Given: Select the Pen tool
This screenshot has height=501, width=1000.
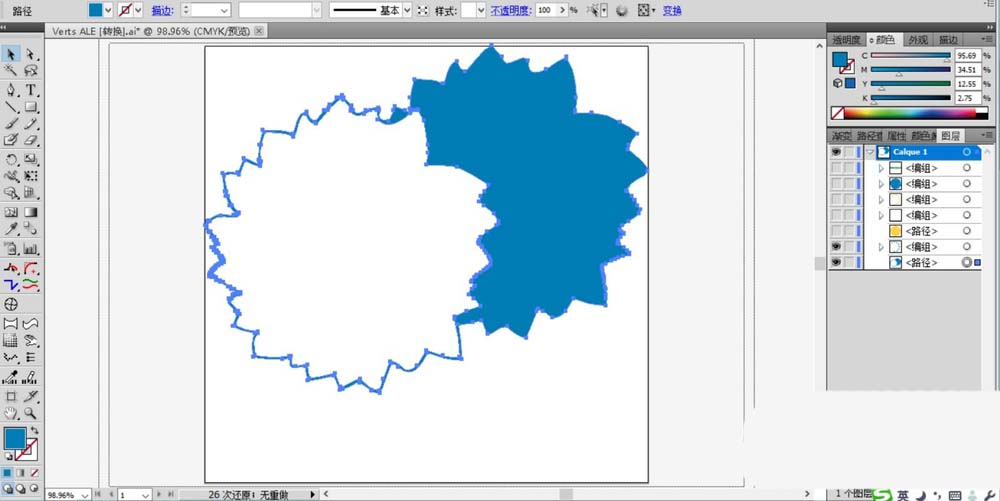Looking at the screenshot, I should pos(11,90).
